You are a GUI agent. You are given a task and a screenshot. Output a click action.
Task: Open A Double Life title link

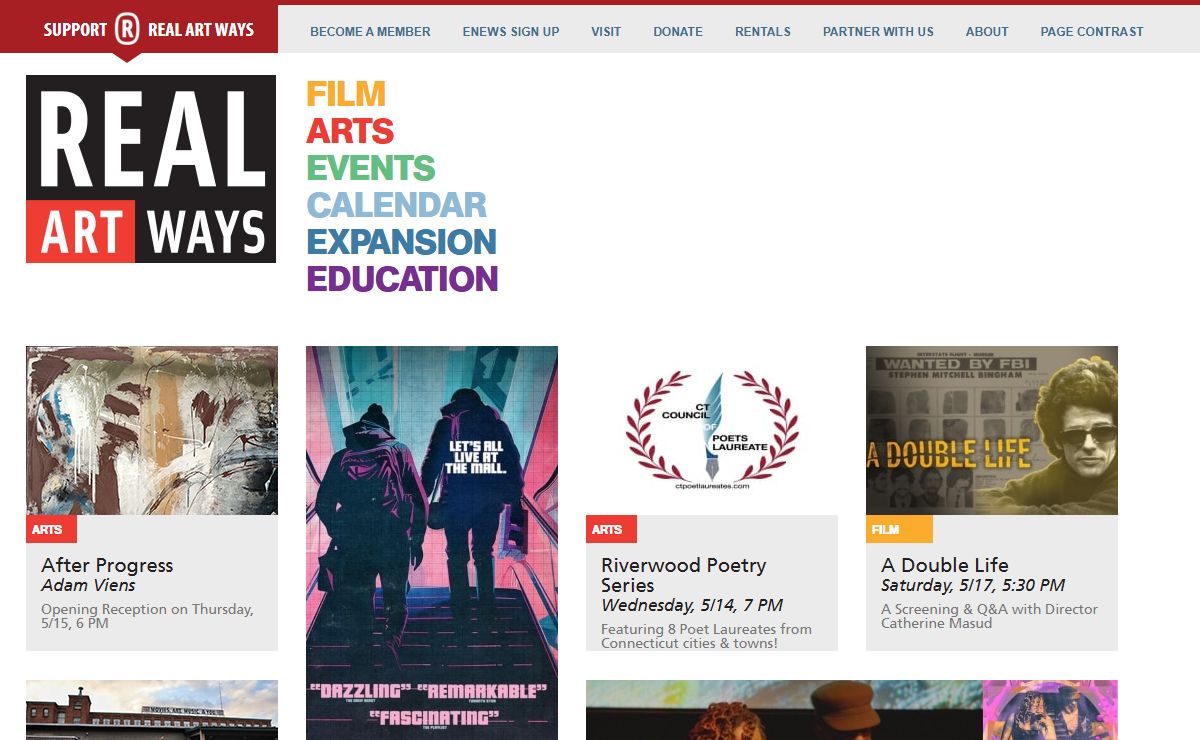[x=945, y=565]
